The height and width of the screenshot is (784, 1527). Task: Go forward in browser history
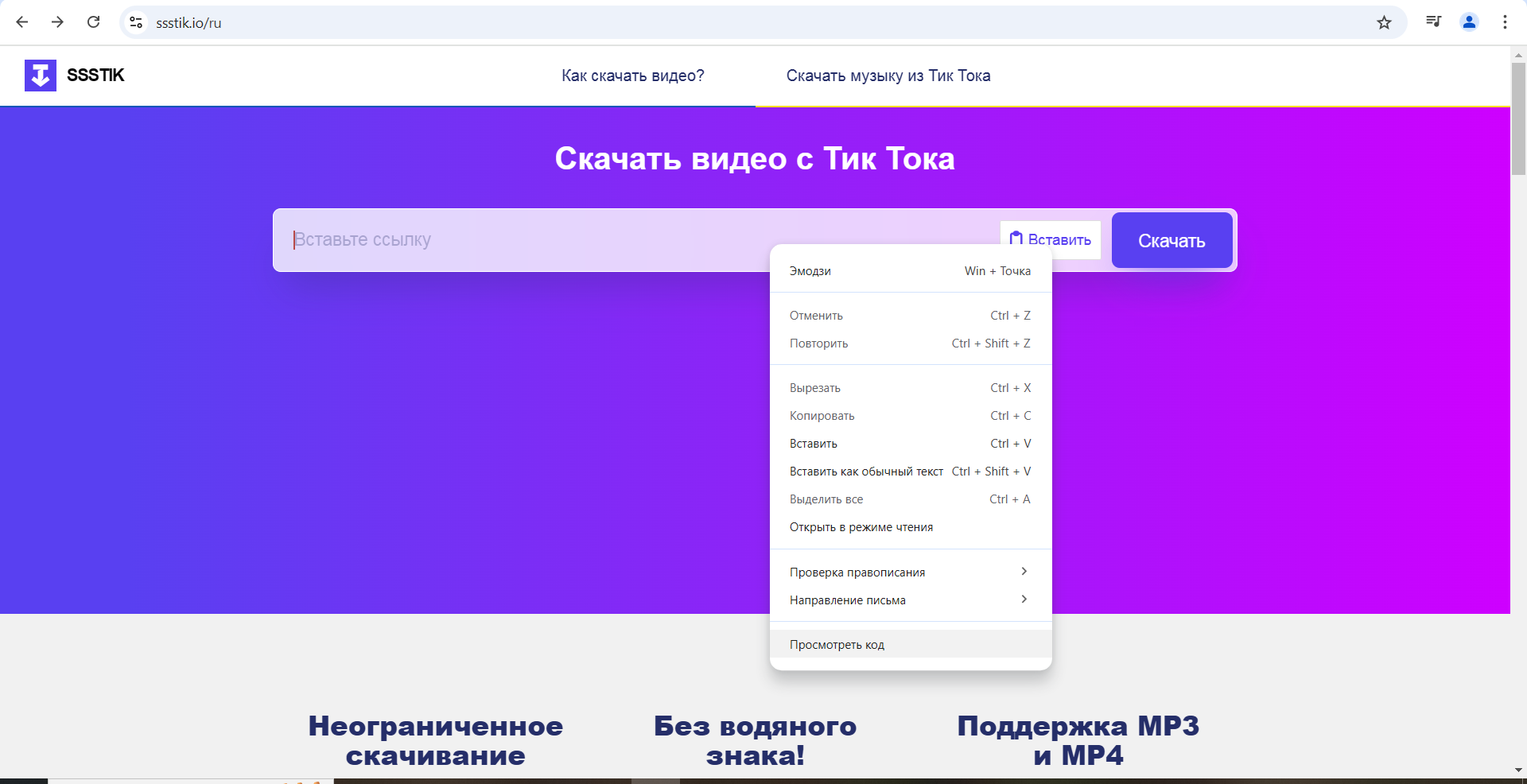(x=57, y=22)
